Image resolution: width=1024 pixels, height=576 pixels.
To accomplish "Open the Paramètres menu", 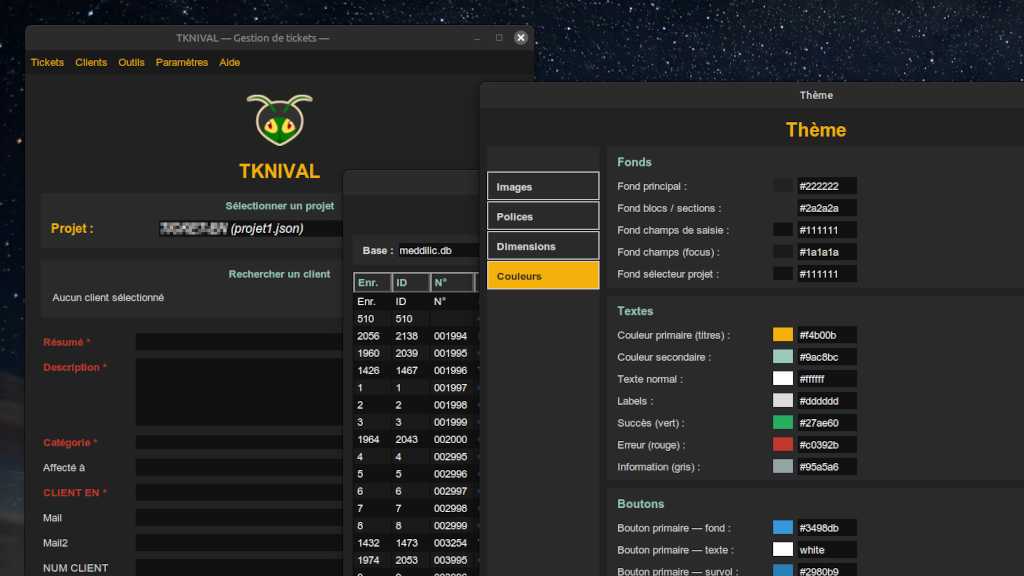I will click(182, 62).
